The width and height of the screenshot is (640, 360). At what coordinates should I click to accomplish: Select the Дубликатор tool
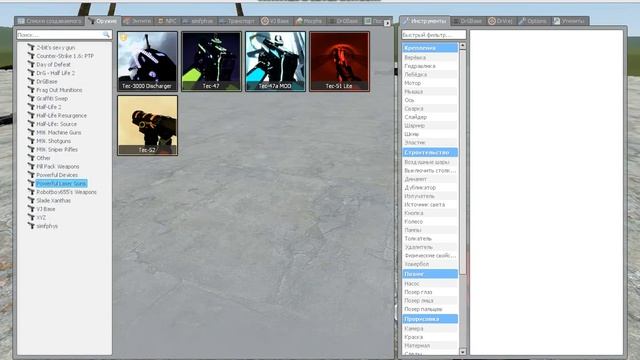430,188
